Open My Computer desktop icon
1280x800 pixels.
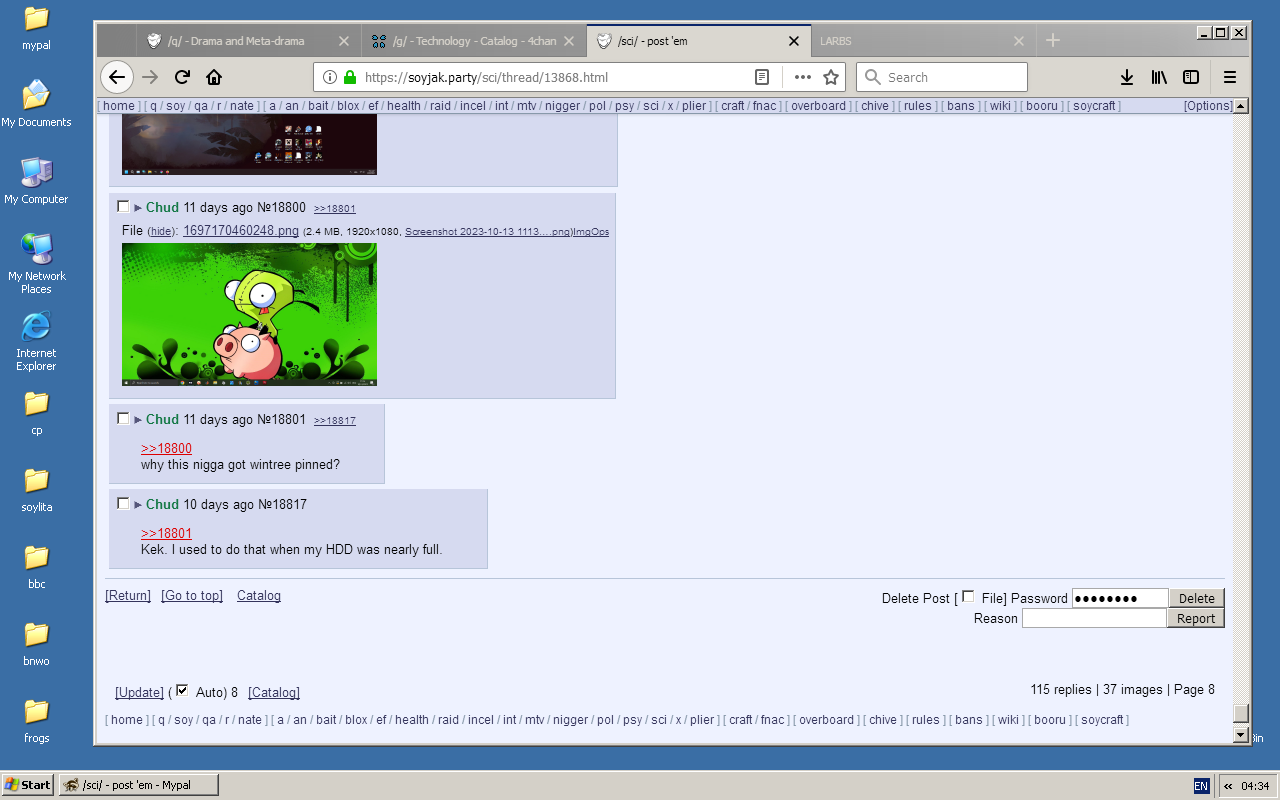[36, 180]
